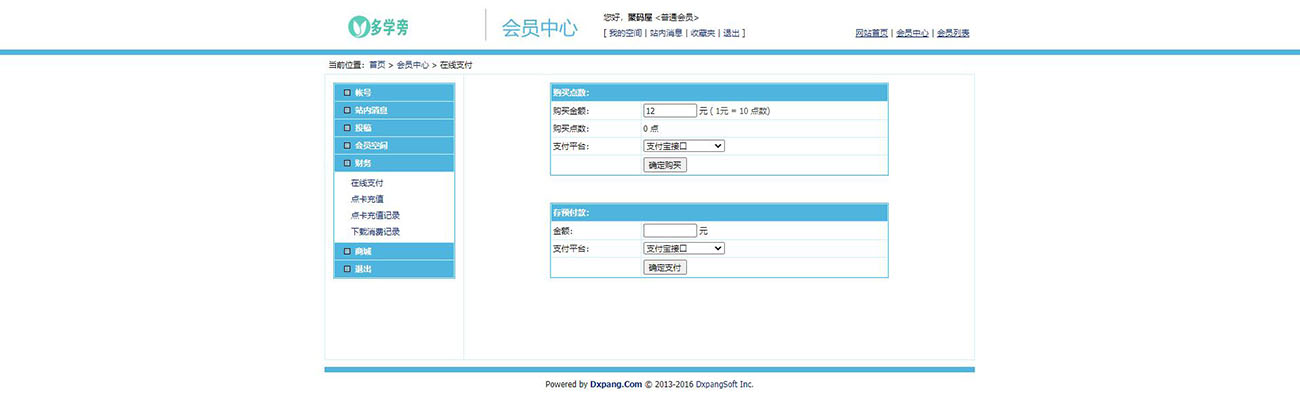This screenshot has height=394, width=1300.
Task: Click the 确定支付 button
Action: [665, 268]
